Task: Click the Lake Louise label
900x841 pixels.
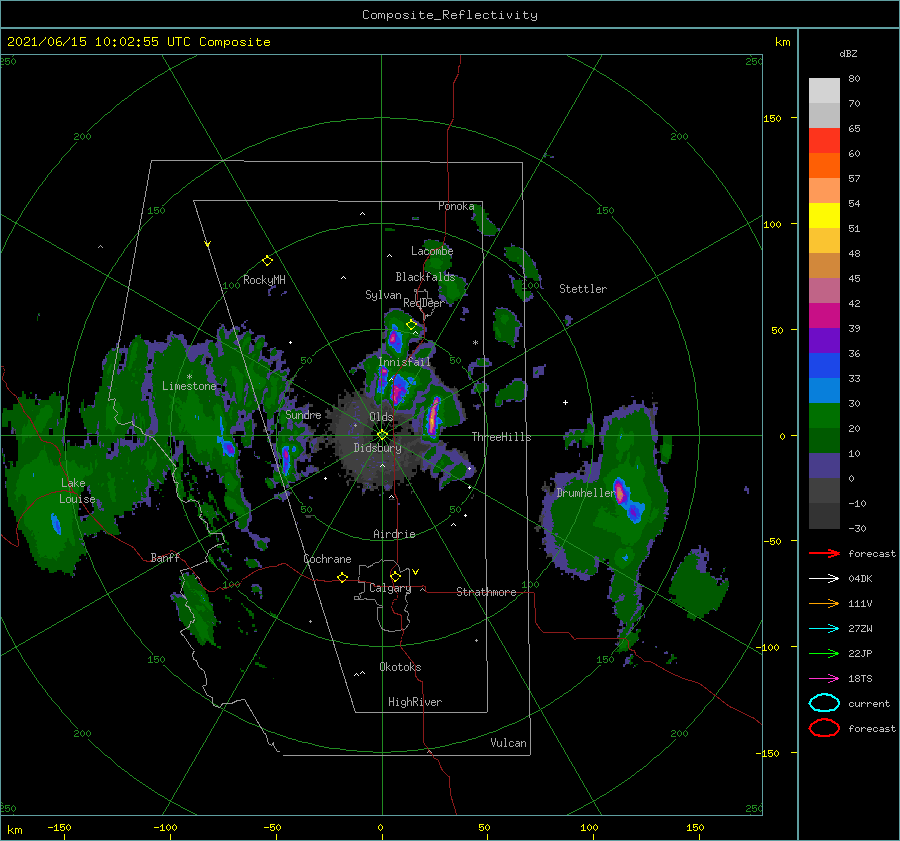Action: tap(77, 491)
